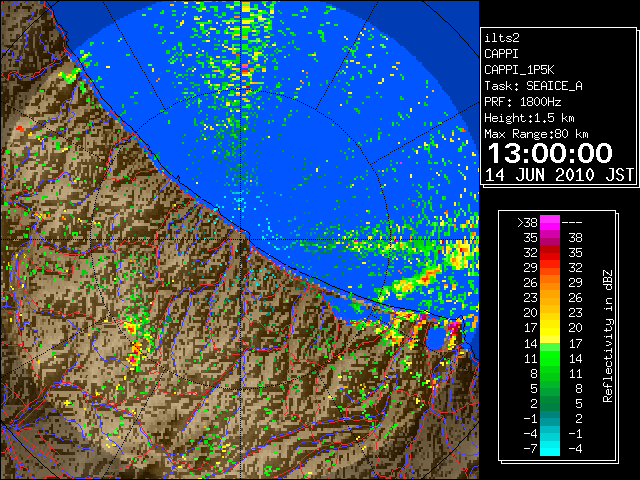The width and height of the screenshot is (640, 480).
Task: Click the '>38' legend value
Action: (x=527, y=222)
